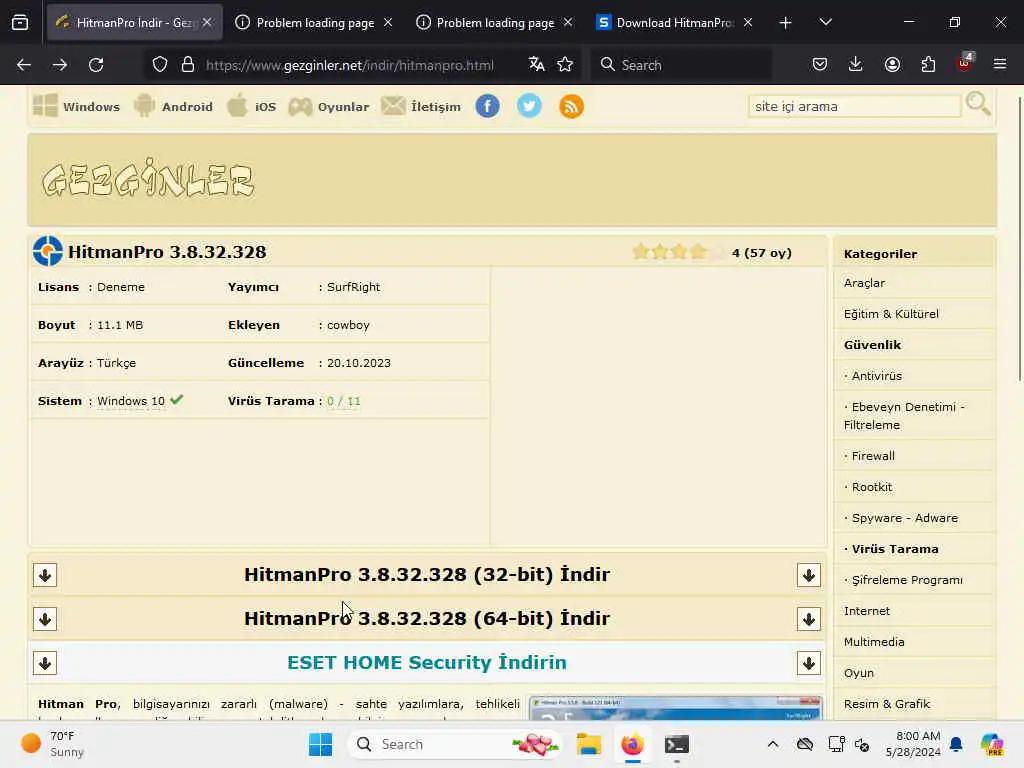Translate this page icon
Viewport: 1024px width, 768px height.
[x=537, y=64]
